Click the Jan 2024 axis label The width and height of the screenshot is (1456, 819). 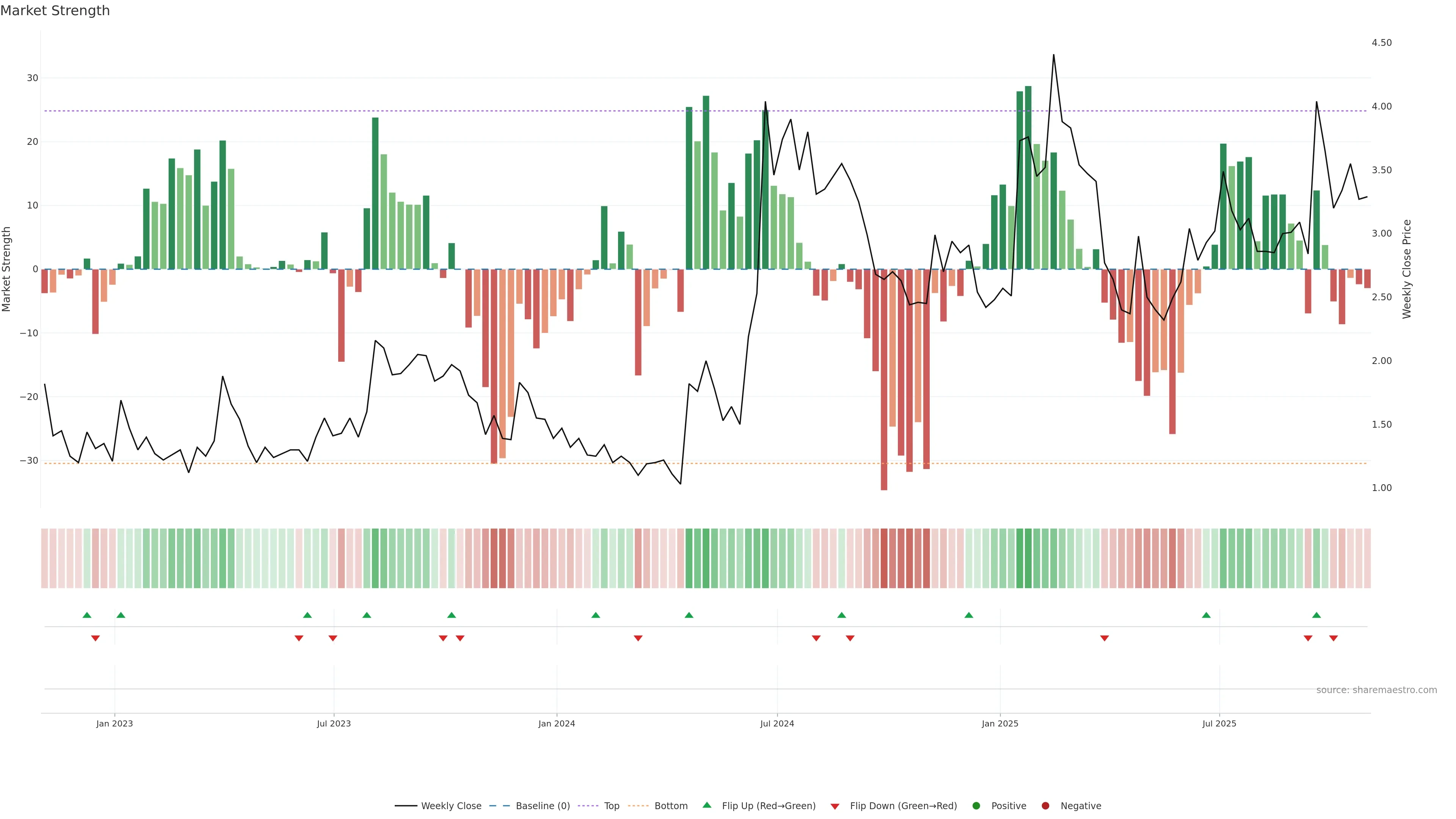tap(556, 723)
